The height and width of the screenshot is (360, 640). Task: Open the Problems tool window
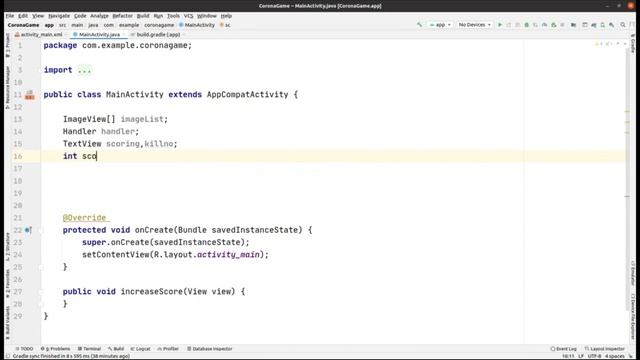pyautogui.click(x=56, y=349)
